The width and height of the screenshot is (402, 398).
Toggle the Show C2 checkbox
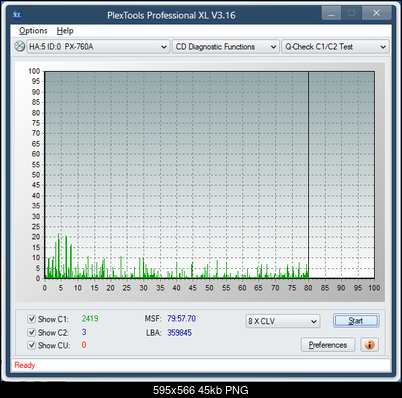tap(31, 332)
